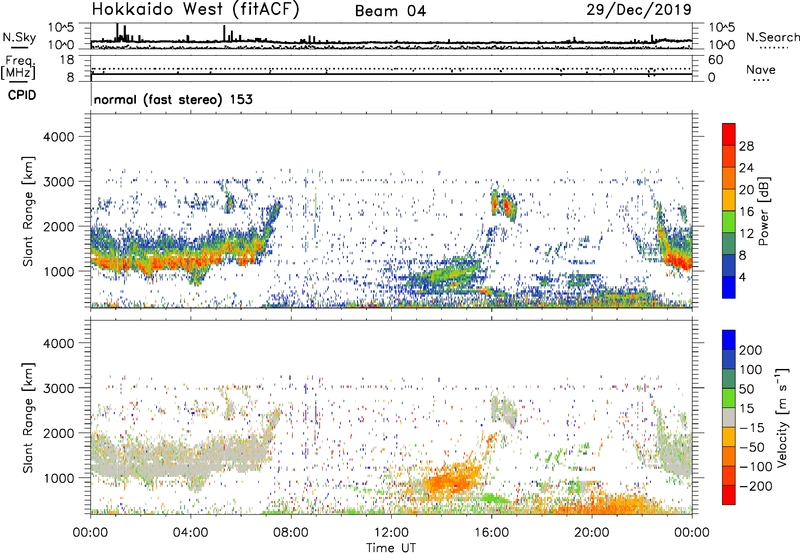Click 'normal (fast stereo) 153' text
This screenshot has height=554, width=800.
click(x=173, y=99)
